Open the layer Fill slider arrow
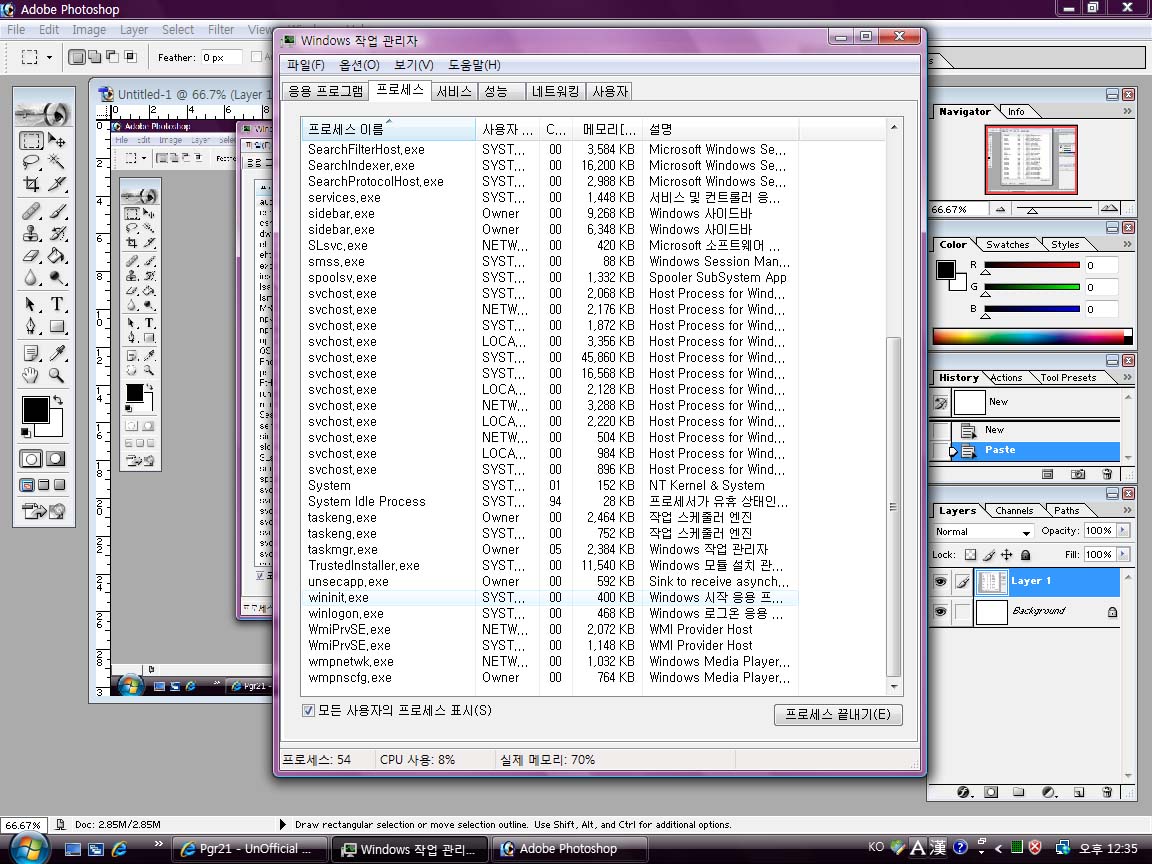The image size is (1152, 864). click(x=1123, y=554)
